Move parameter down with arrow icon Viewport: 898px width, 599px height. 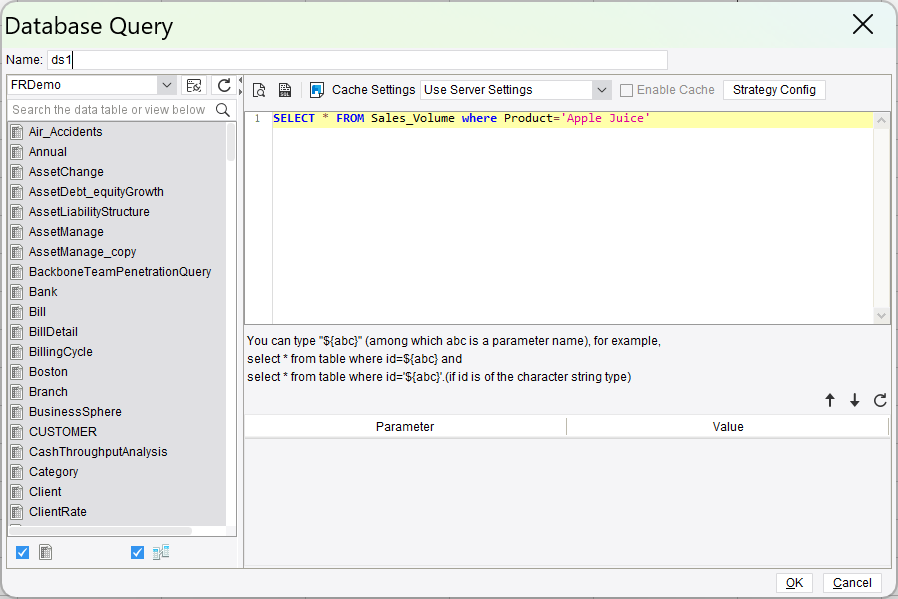(855, 400)
